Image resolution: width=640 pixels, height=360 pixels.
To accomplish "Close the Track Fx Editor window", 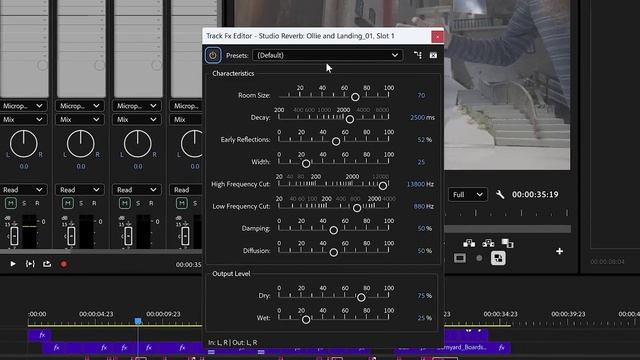I will pyautogui.click(x=437, y=37).
